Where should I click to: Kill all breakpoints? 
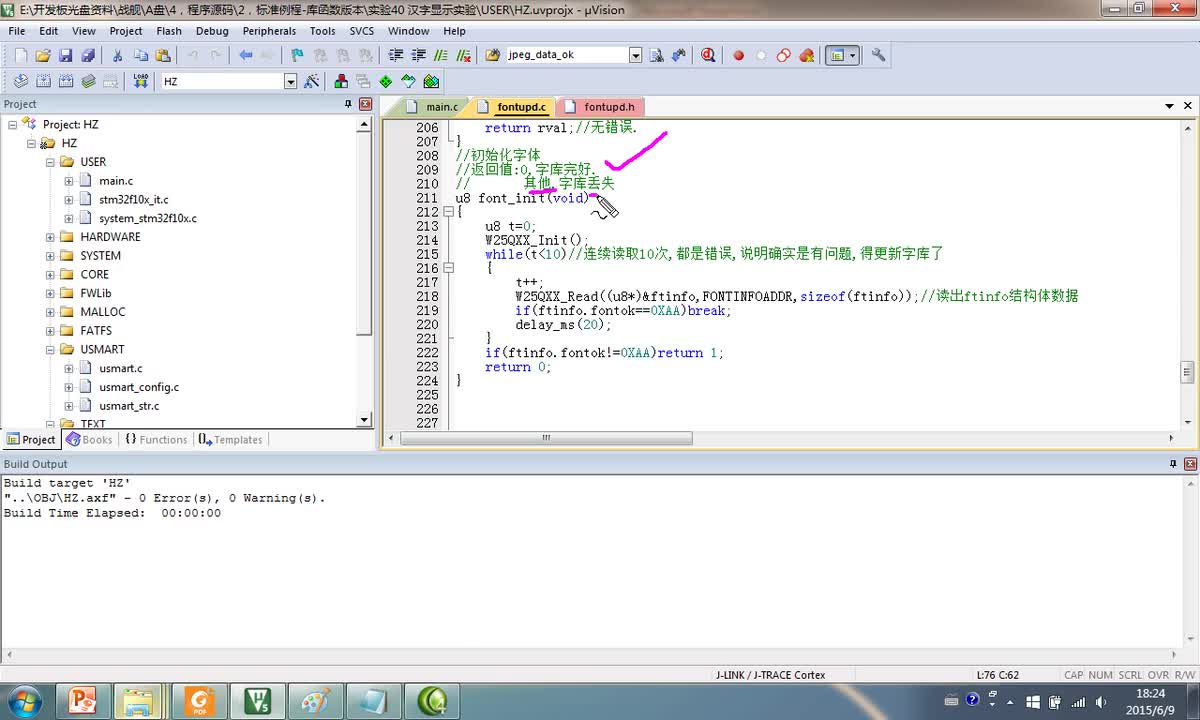pos(806,56)
